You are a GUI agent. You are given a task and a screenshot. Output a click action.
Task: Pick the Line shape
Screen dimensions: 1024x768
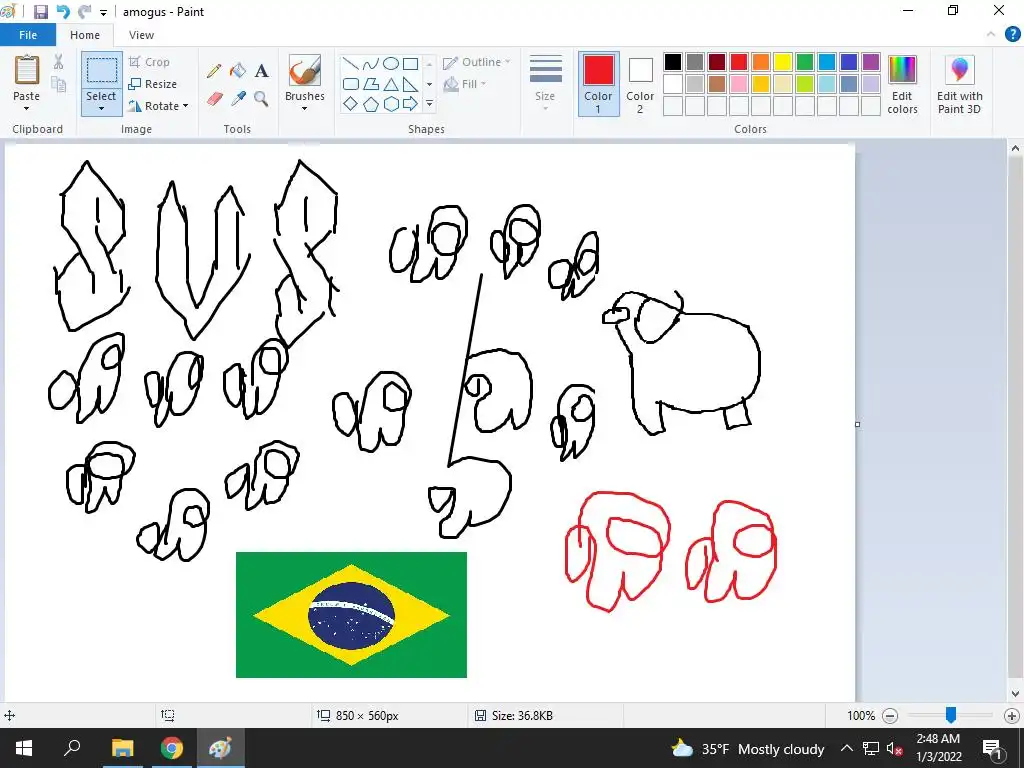click(x=351, y=63)
